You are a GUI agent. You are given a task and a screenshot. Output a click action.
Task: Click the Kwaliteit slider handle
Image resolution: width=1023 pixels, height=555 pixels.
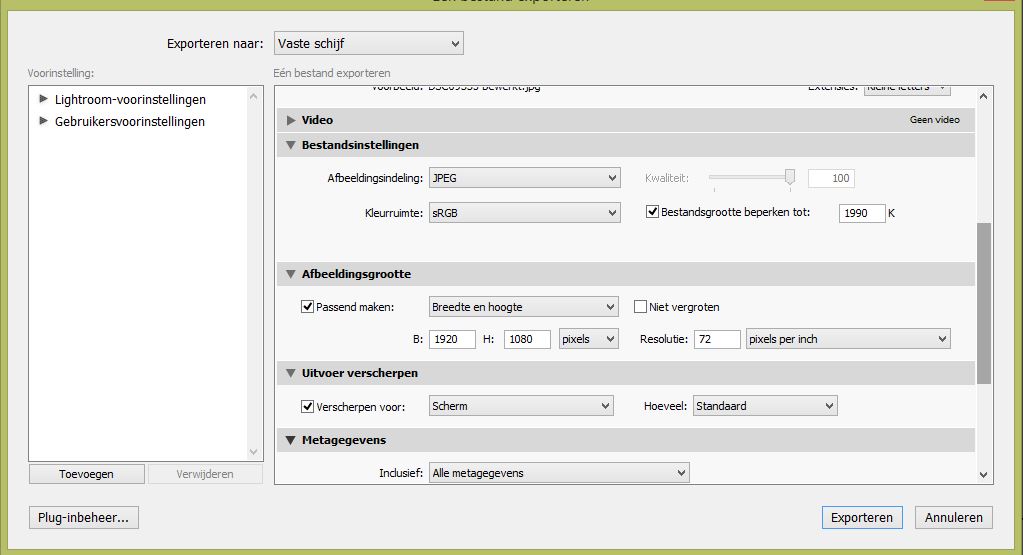[x=790, y=177]
